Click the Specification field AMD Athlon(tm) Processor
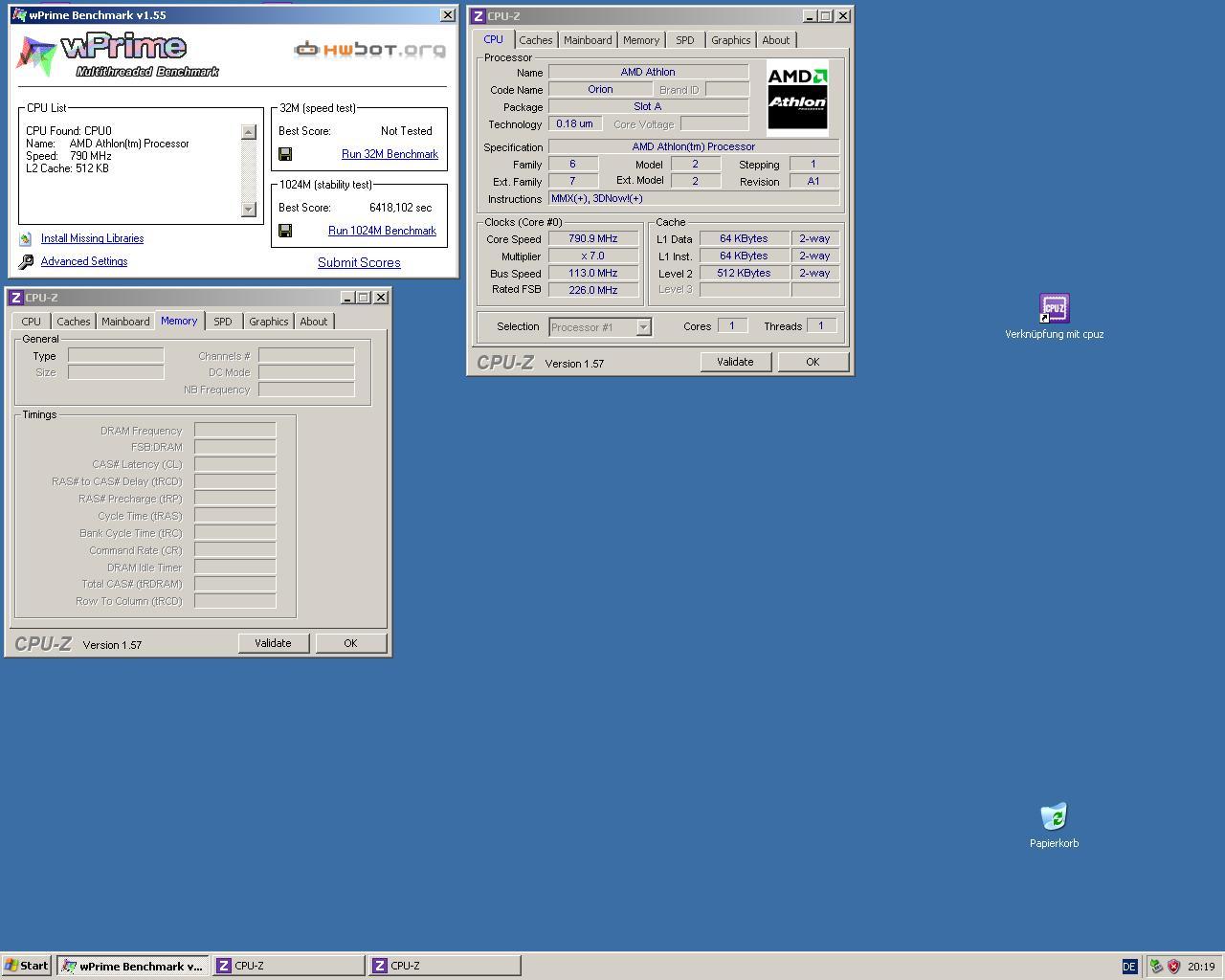The height and width of the screenshot is (980, 1225). (694, 147)
